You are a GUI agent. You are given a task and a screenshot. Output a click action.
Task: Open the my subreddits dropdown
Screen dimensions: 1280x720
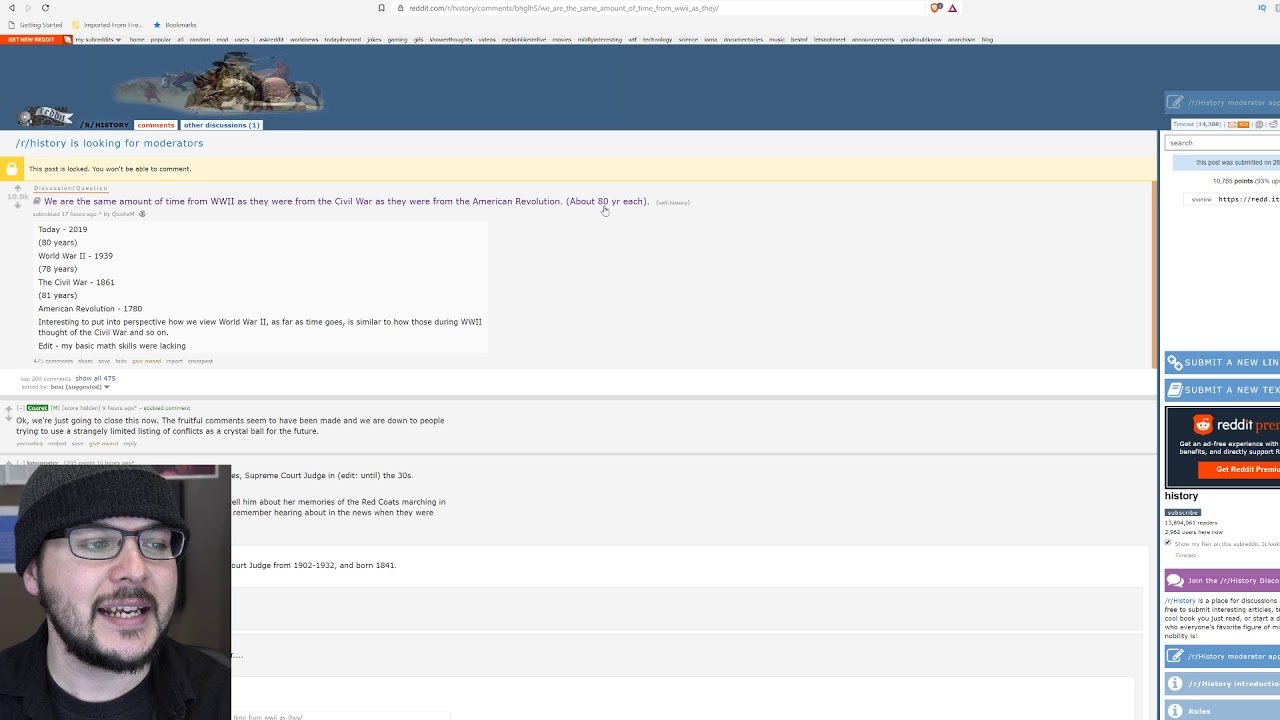[97, 40]
